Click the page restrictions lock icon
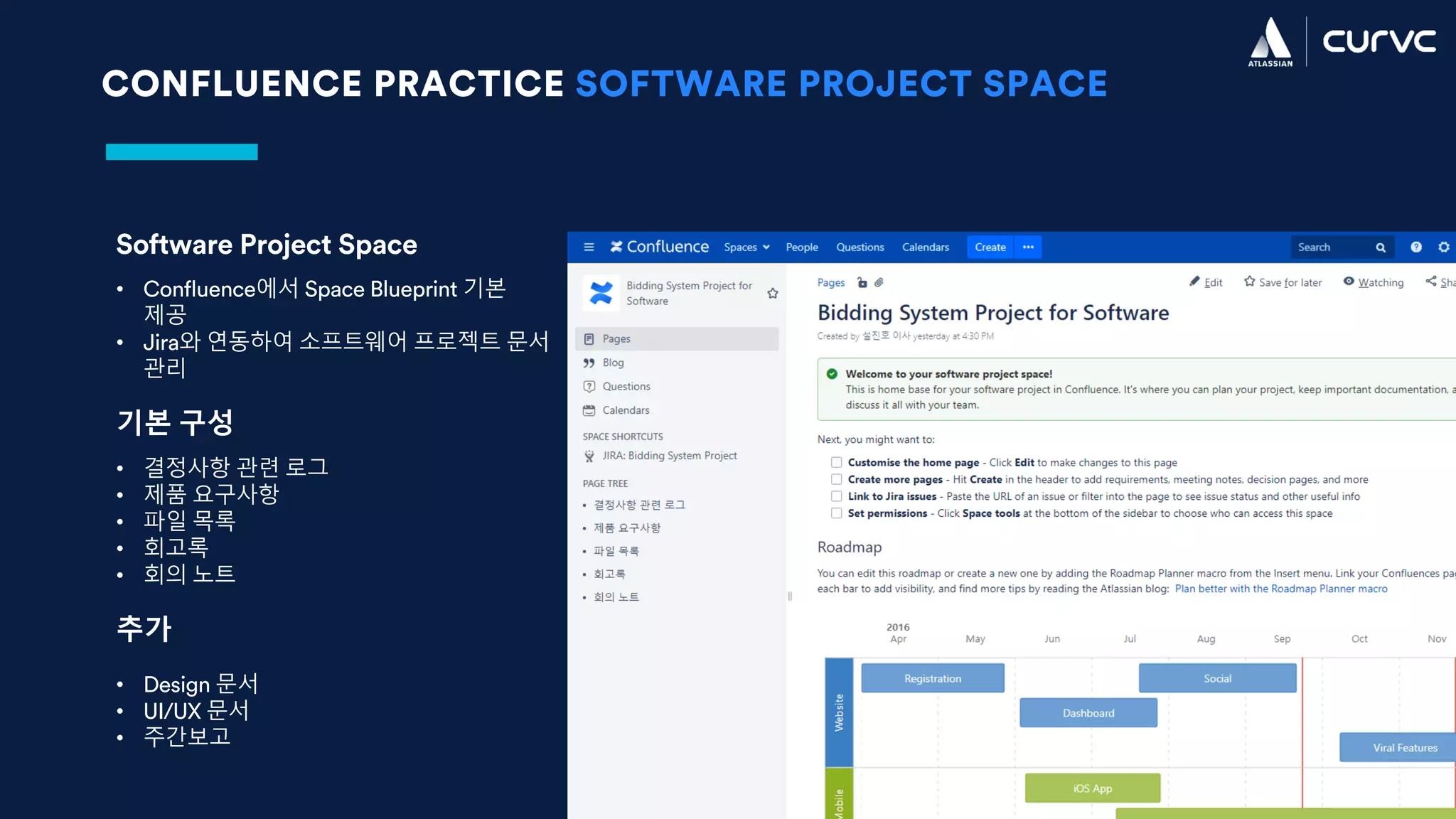 click(x=862, y=282)
